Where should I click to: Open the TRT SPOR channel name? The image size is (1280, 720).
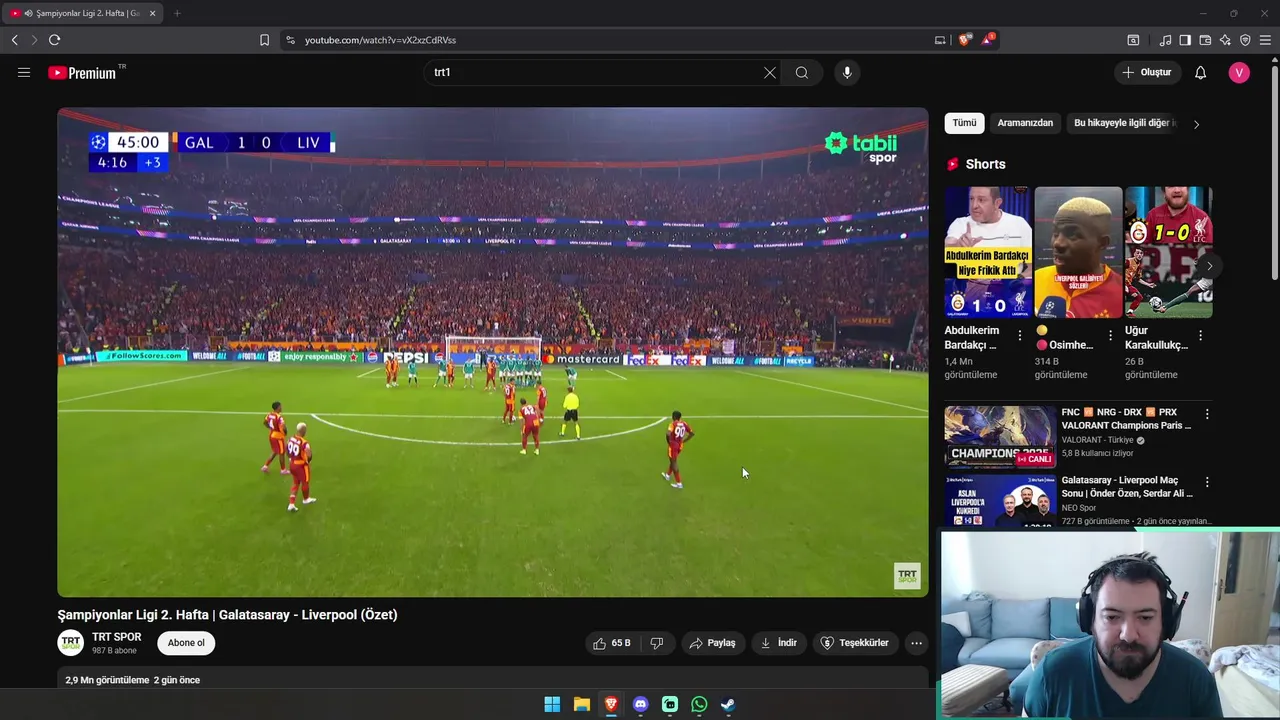[x=117, y=637]
